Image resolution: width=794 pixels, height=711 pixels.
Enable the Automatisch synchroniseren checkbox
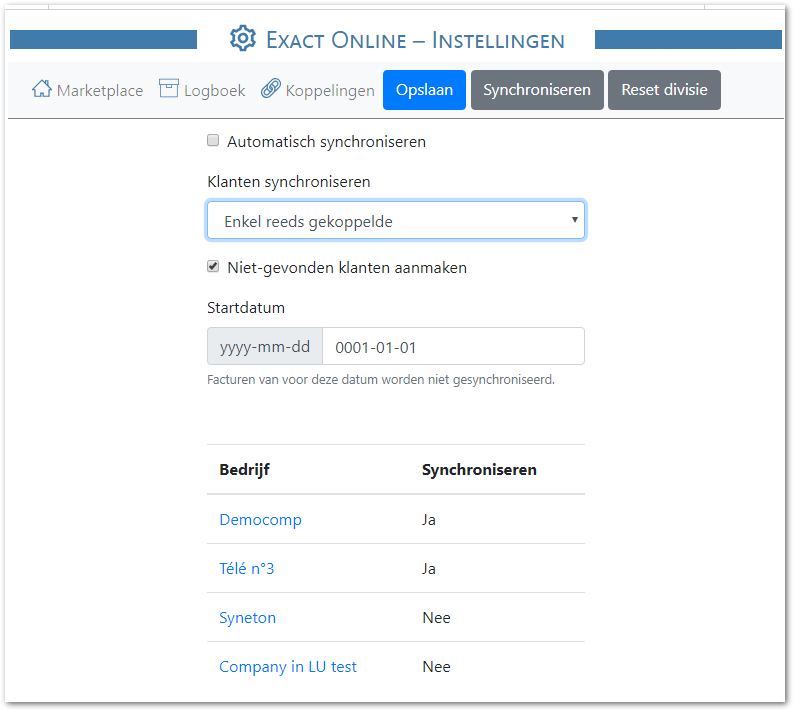click(x=213, y=140)
